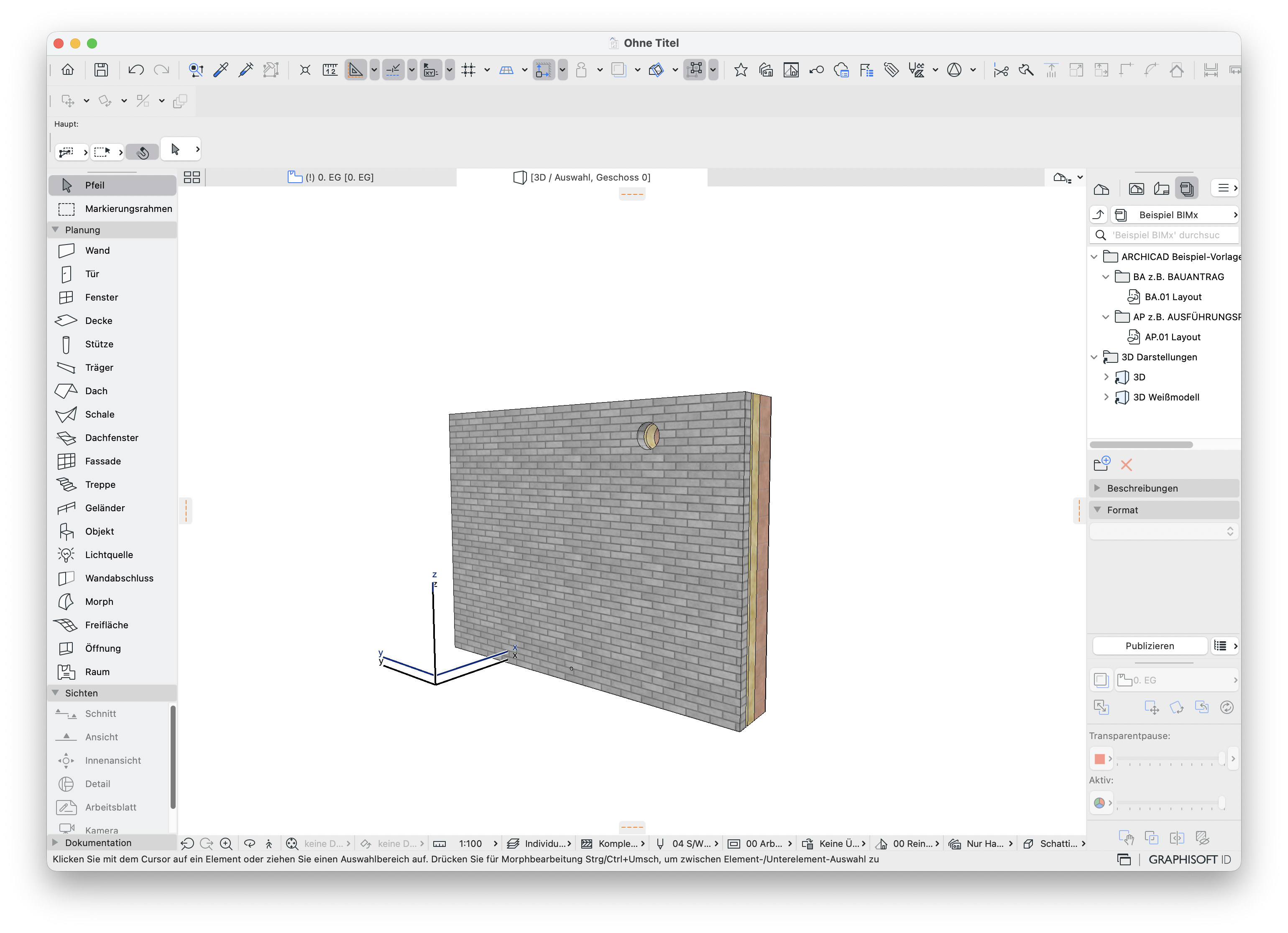This screenshot has height=933, width=1288.
Task: Click the Save disk icon
Action: (101, 70)
